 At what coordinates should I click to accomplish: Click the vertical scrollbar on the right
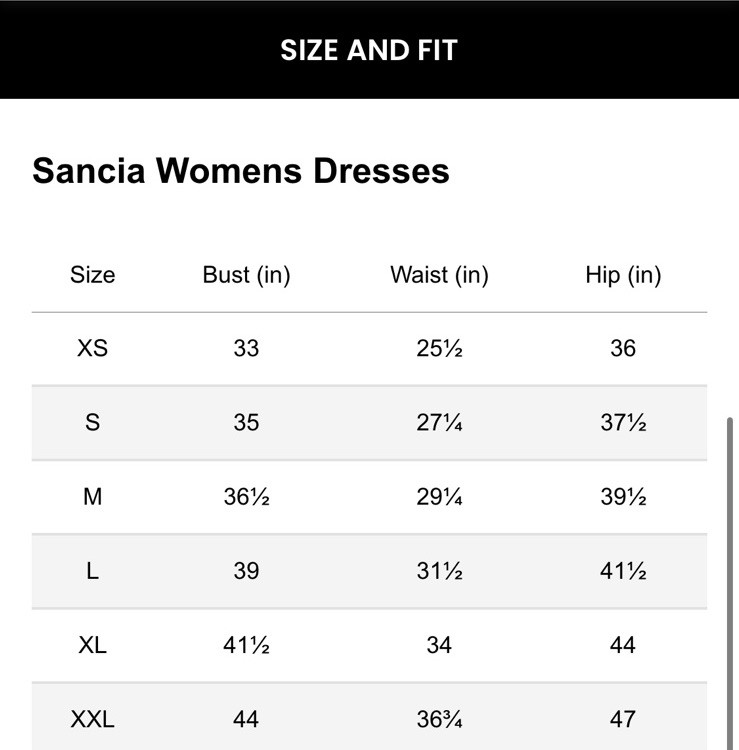pos(731,580)
